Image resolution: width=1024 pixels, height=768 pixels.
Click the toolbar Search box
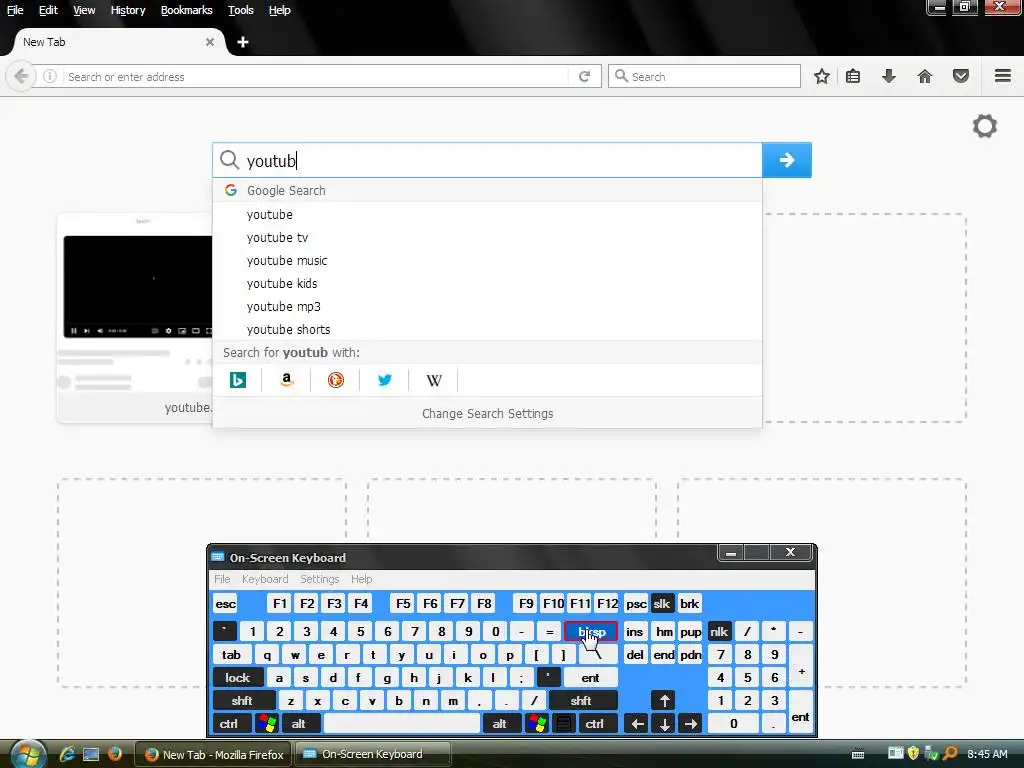704,76
